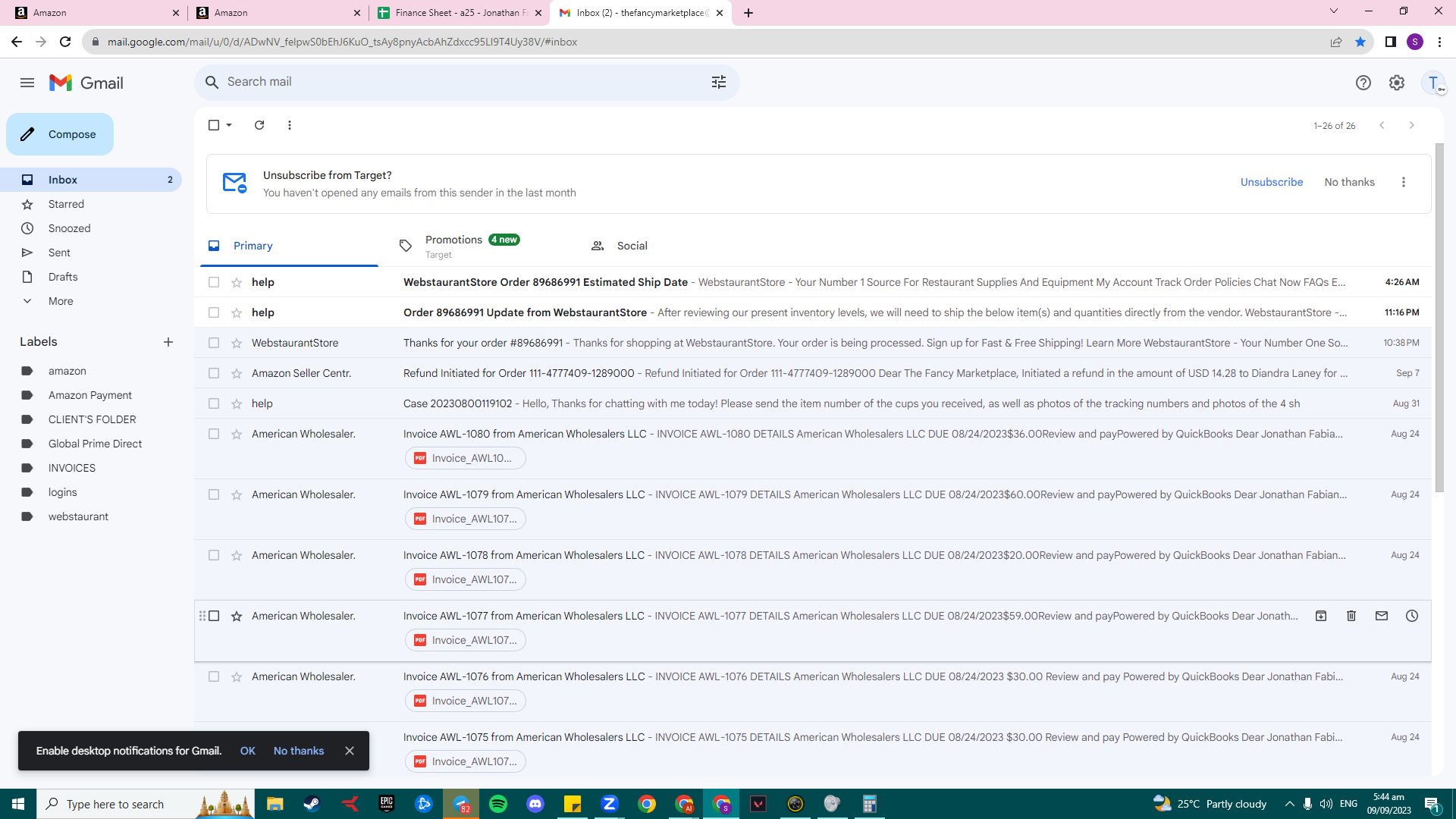
Task: Open Gmail settings gear icon
Action: 1397,83
